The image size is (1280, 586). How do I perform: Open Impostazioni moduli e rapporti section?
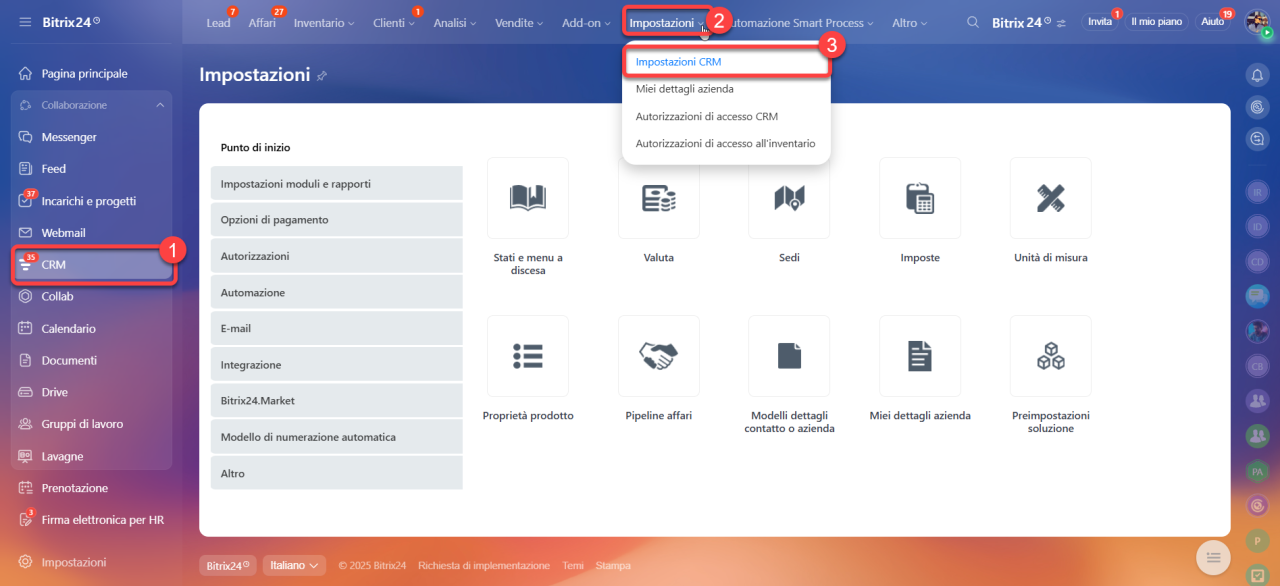pyautogui.click(x=337, y=184)
